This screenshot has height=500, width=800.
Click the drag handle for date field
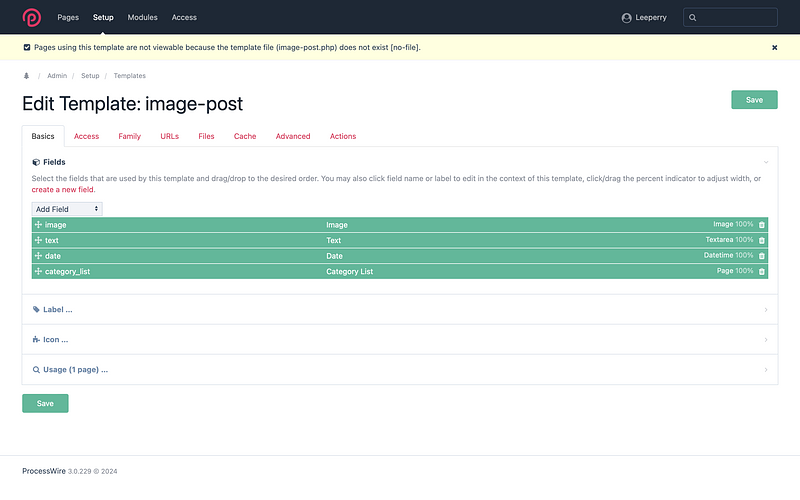click(x=38, y=256)
